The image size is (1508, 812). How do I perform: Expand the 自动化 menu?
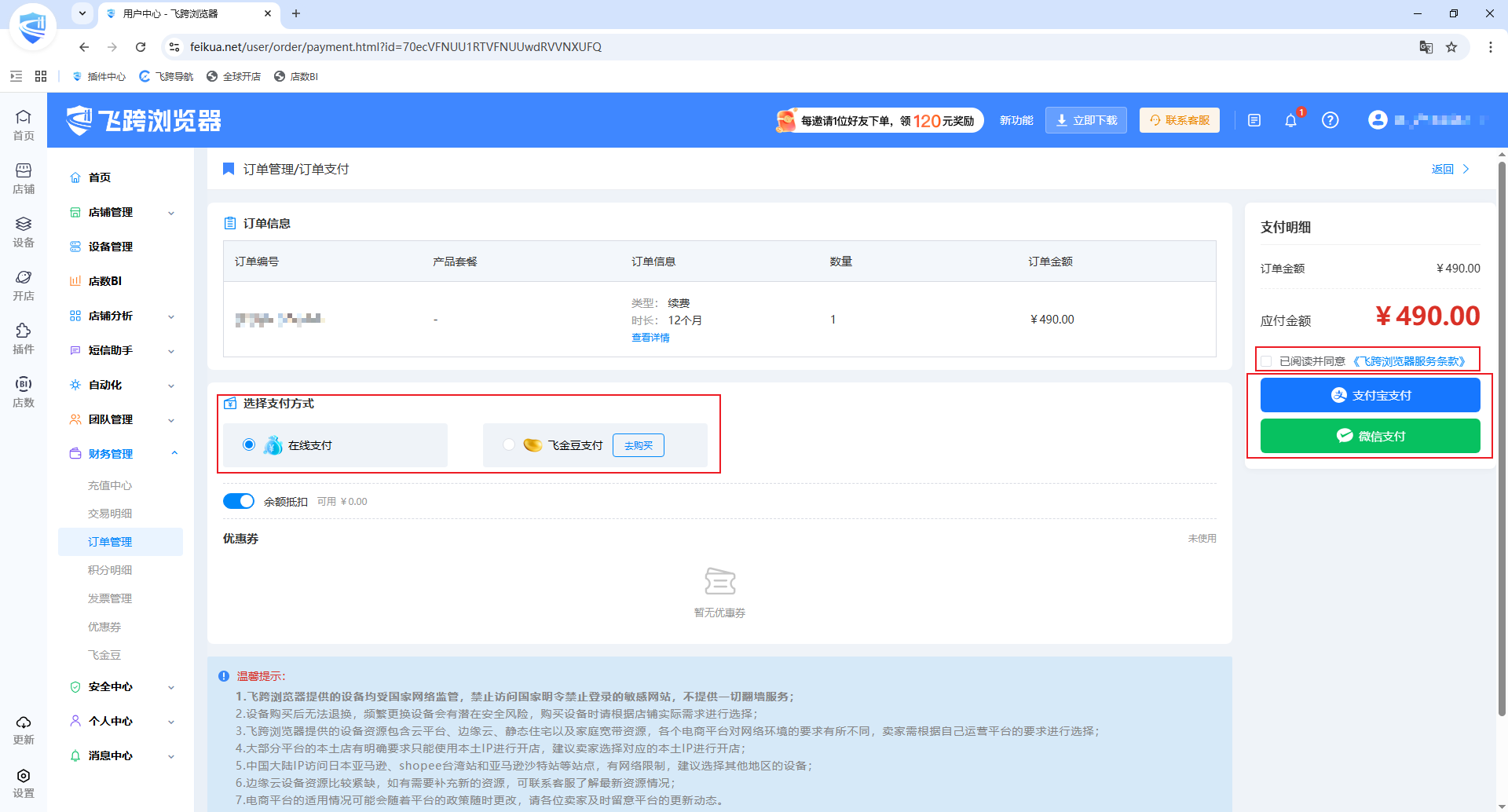121,385
